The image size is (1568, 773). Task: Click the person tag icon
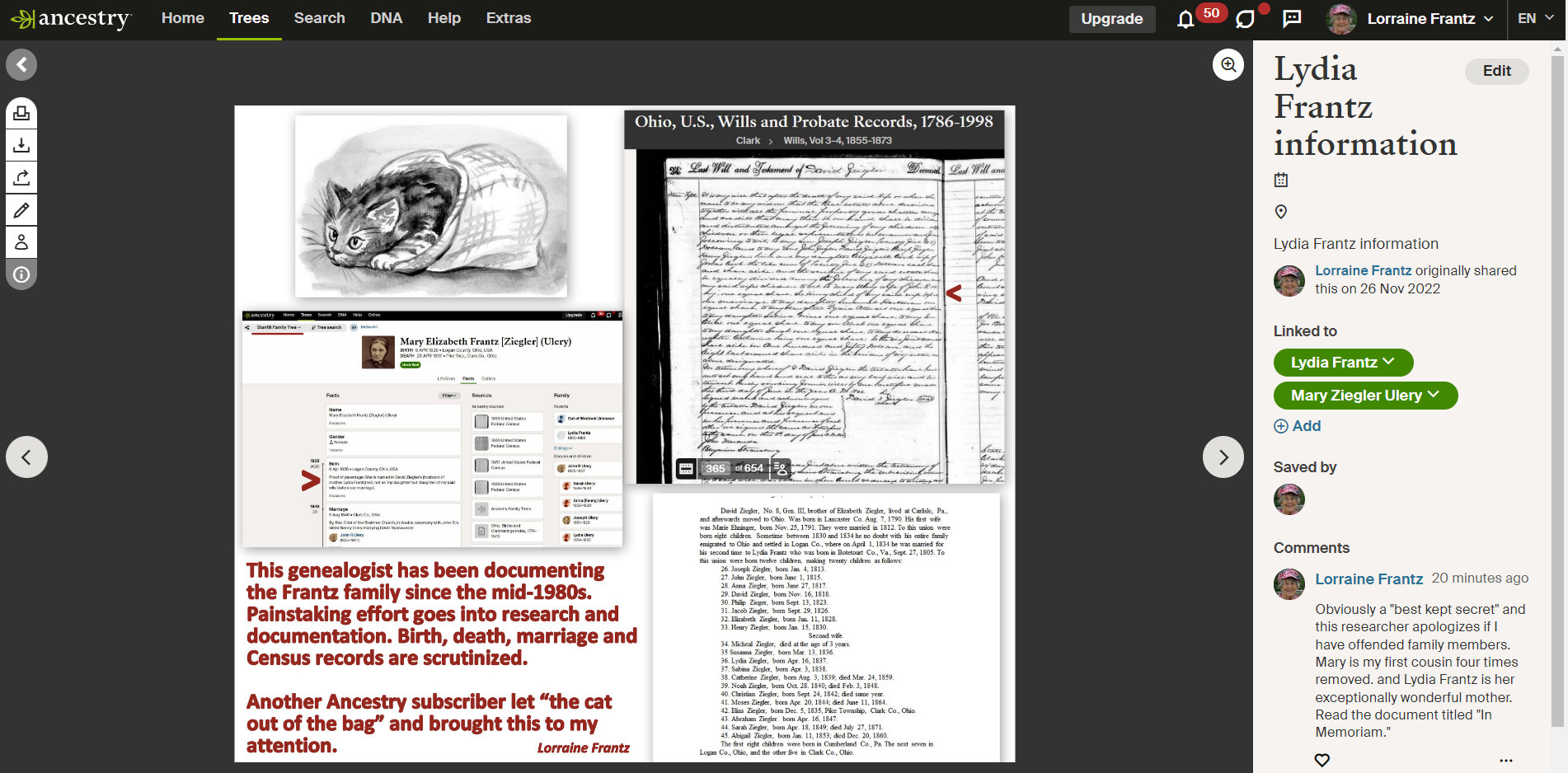click(21, 242)
